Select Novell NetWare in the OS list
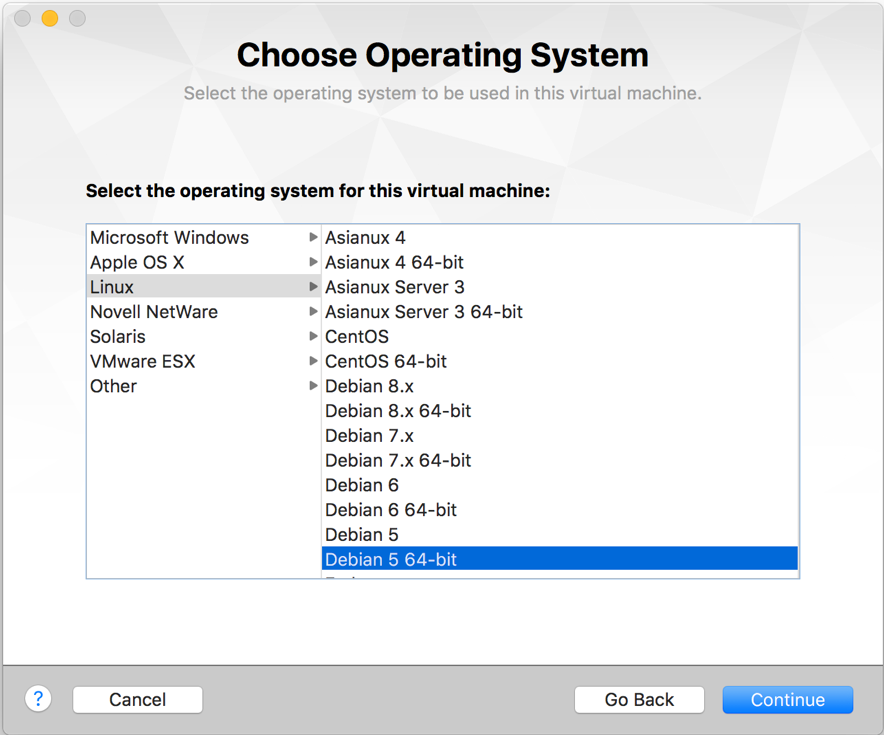 [204, 312]
